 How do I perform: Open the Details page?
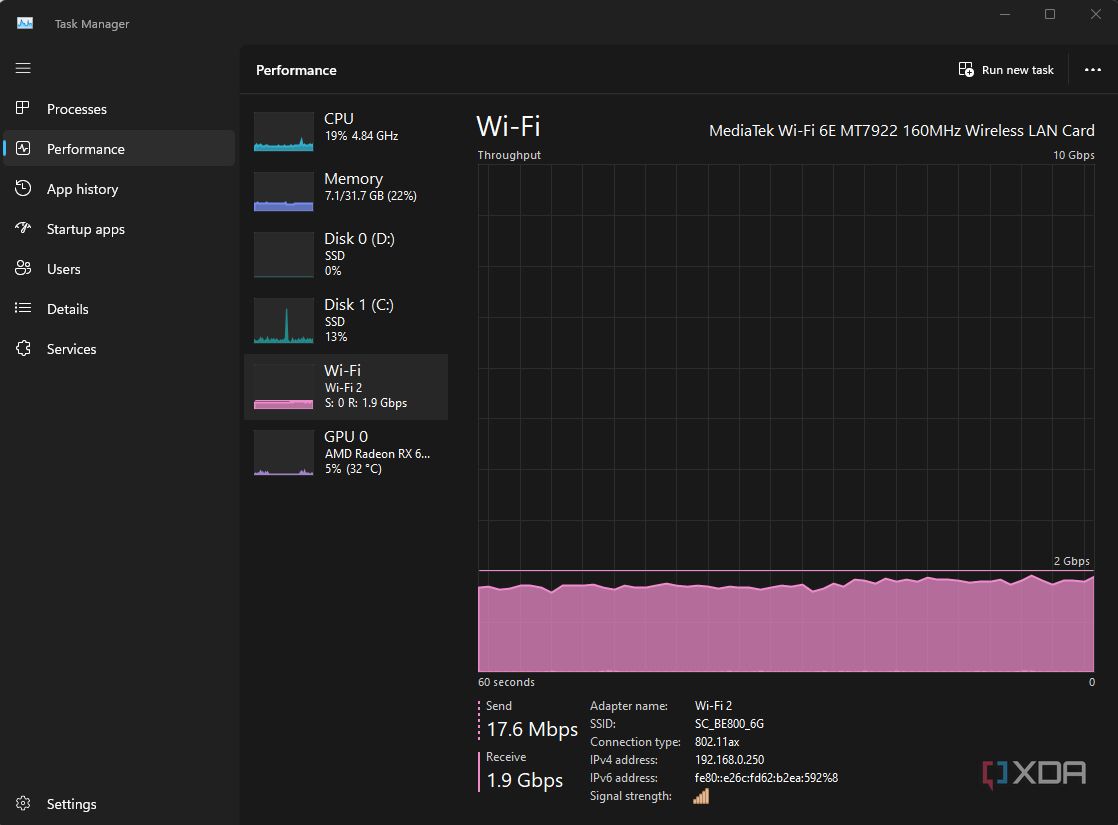click(x=119, y=308)
